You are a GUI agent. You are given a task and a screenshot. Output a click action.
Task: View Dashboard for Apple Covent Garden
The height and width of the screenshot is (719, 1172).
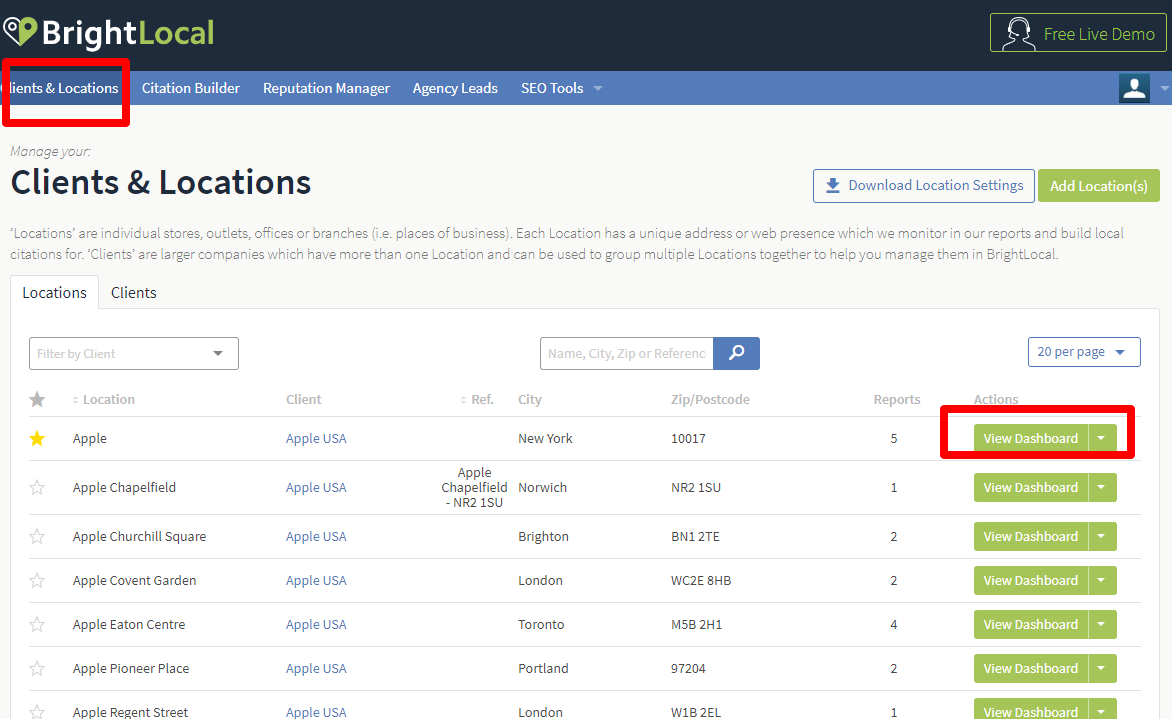1031,580
